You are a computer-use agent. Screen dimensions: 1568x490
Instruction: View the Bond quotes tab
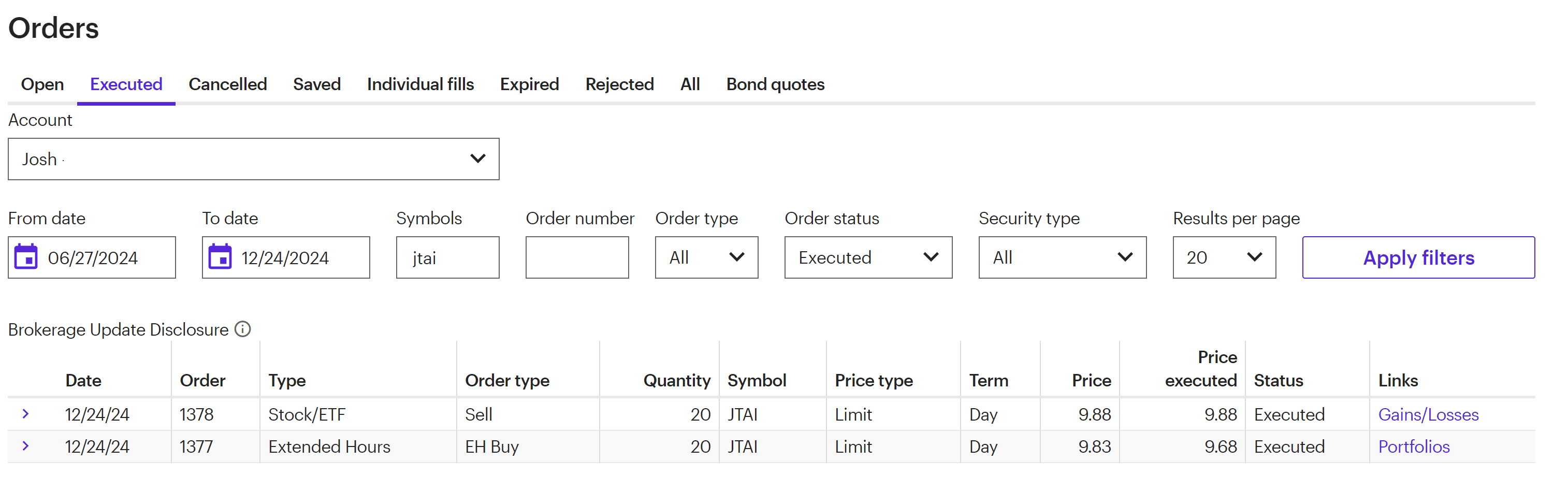click(x=775, y=84)
